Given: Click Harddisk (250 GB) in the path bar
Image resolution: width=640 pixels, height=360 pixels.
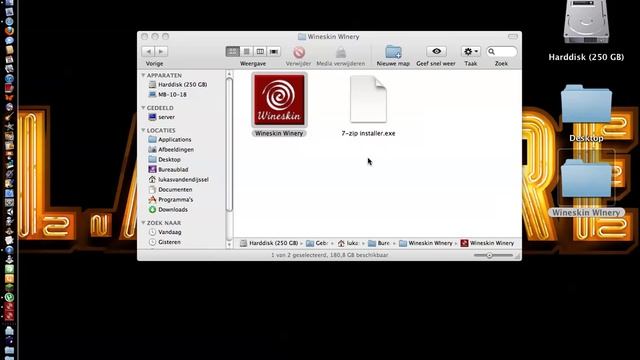Looking at the screenshot, I should click(269, 243).
